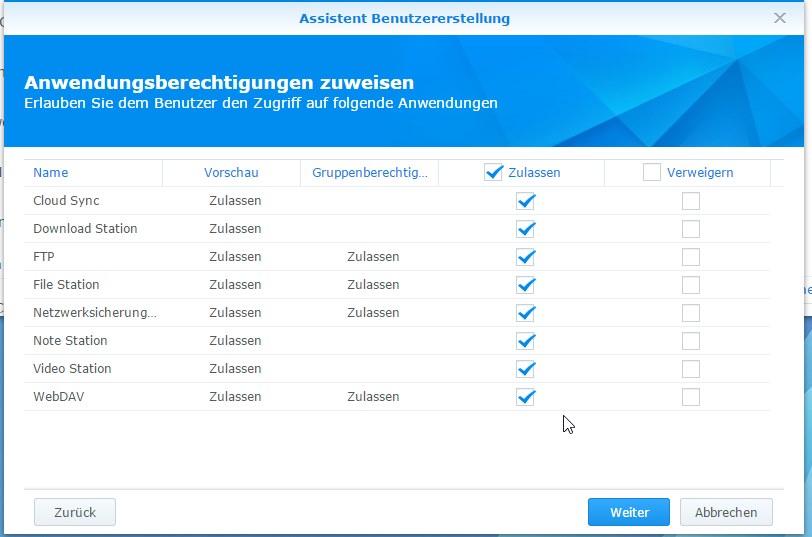Deny FTP access via Verweigern checkbox
This screenshot has height=537, width=812.
click(691, 257)
